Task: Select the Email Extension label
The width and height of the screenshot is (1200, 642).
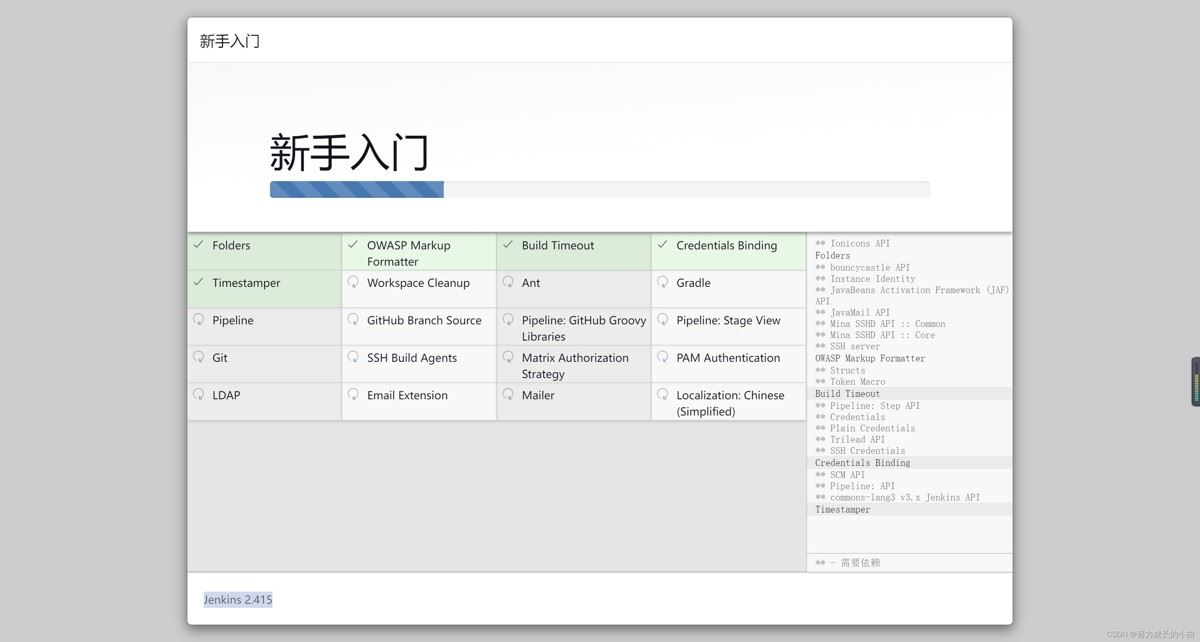Action: [x=407, y=395]
